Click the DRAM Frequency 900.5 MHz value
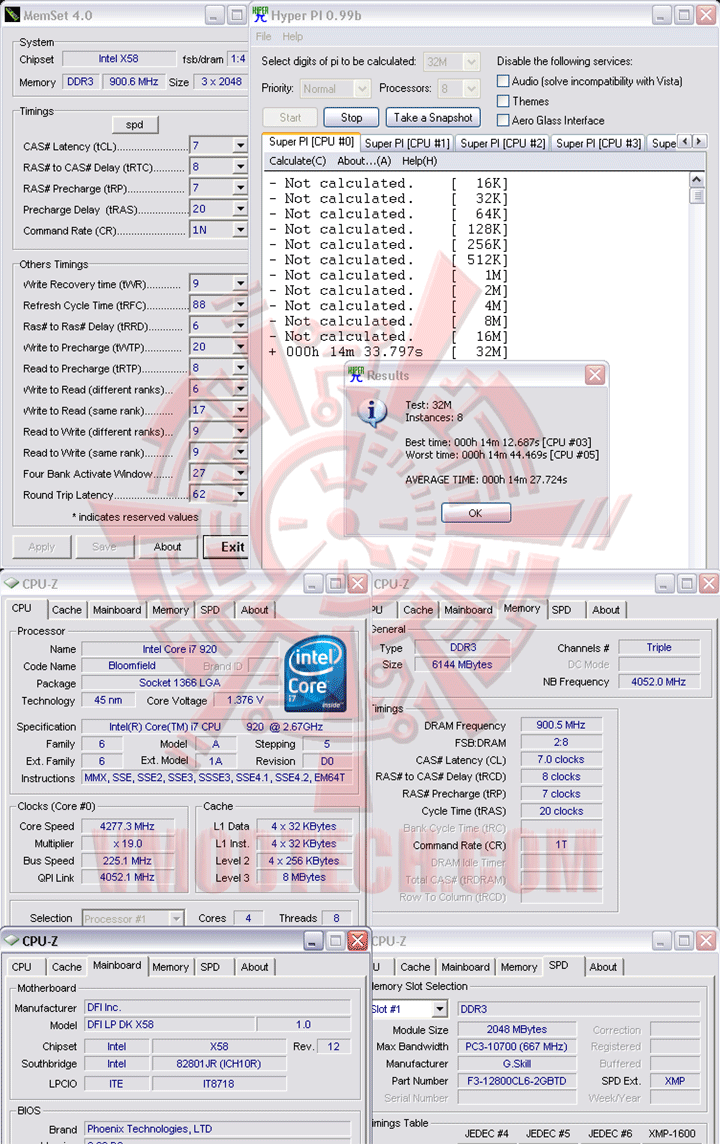The image size is (720, 1144). pos(561,725)
